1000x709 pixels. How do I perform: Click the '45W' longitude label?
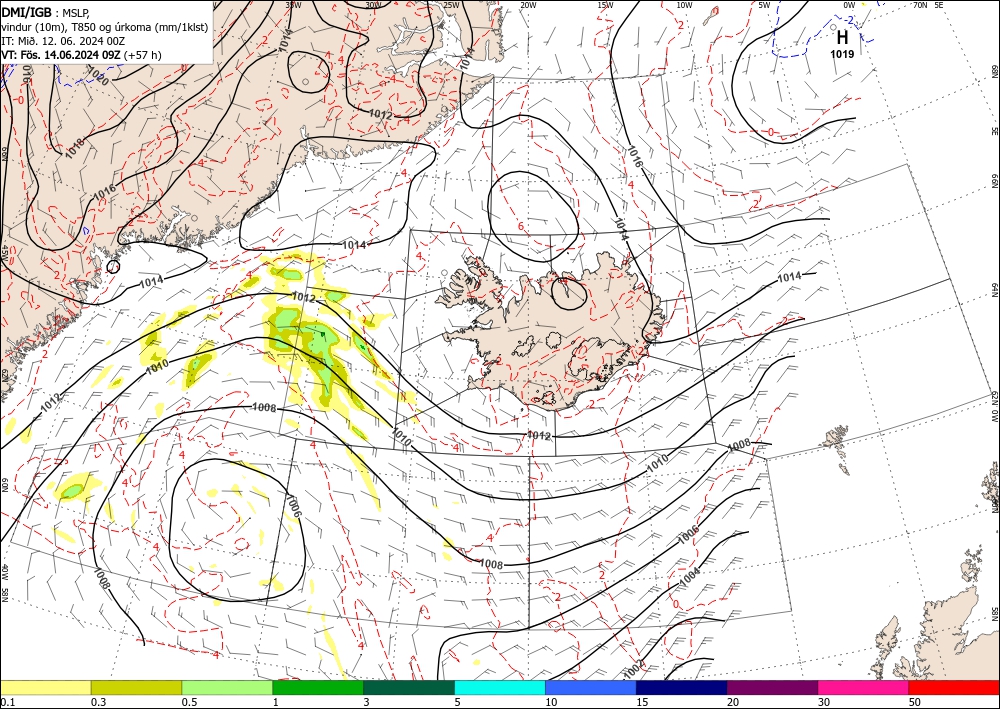click(4, 253)
